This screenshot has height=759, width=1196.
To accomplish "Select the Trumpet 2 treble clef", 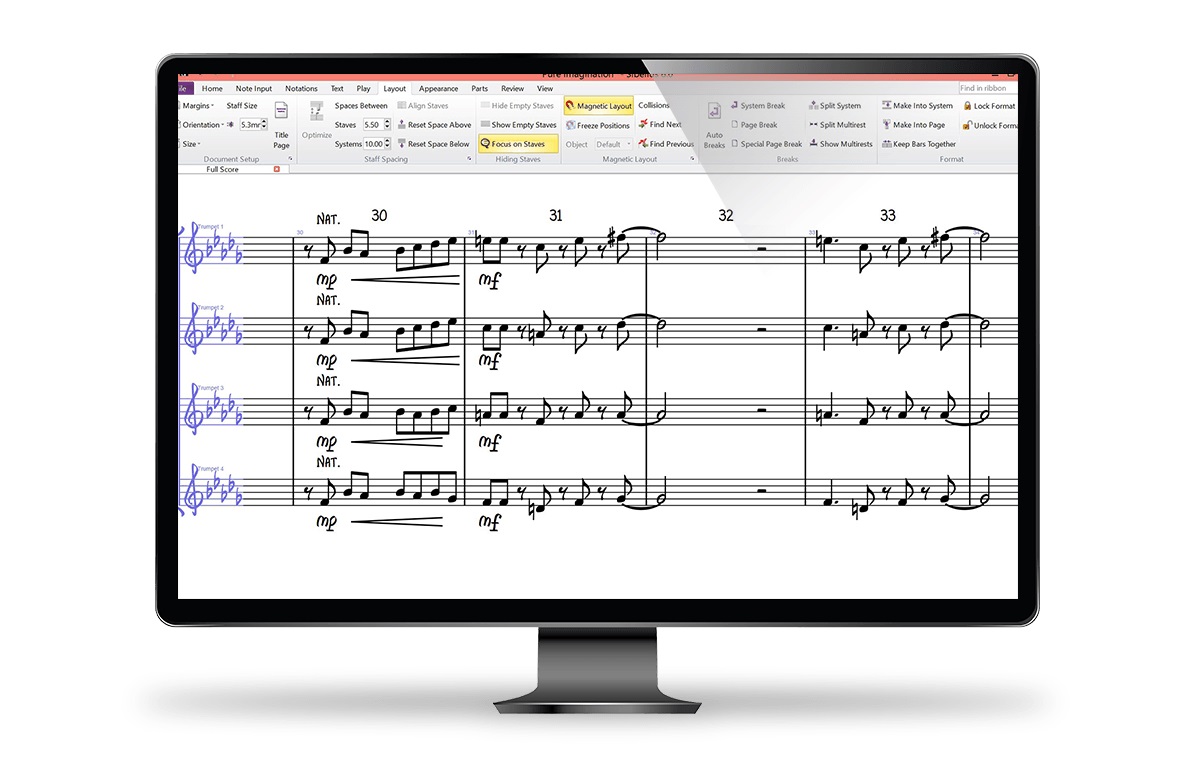I will click(194, 330).
